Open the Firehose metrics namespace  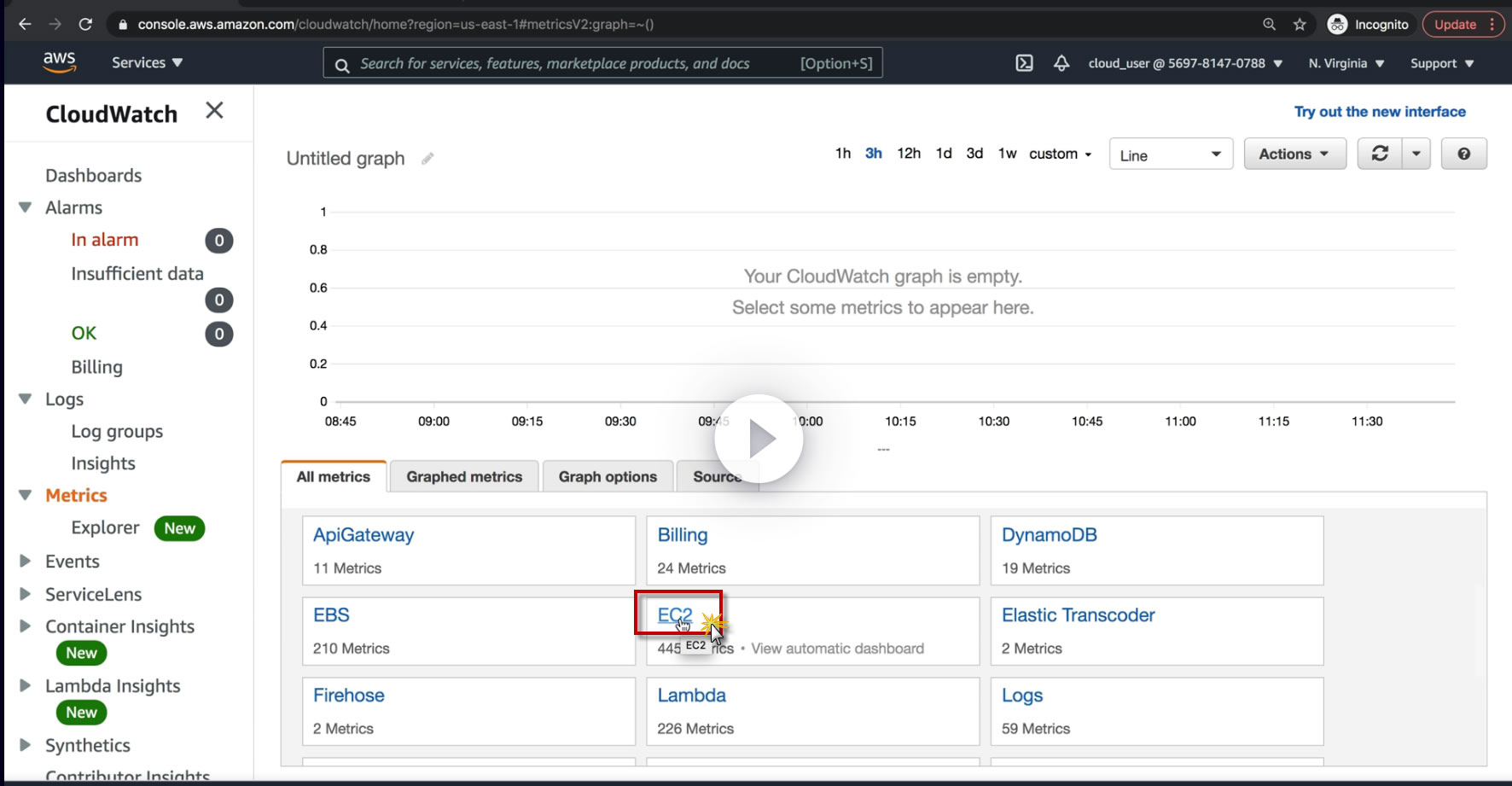[x=349, y=696]
